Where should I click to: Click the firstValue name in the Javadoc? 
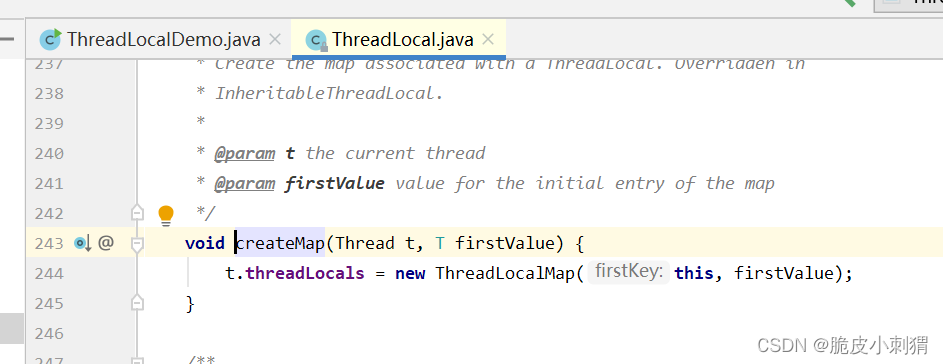[x=334, y=184]
